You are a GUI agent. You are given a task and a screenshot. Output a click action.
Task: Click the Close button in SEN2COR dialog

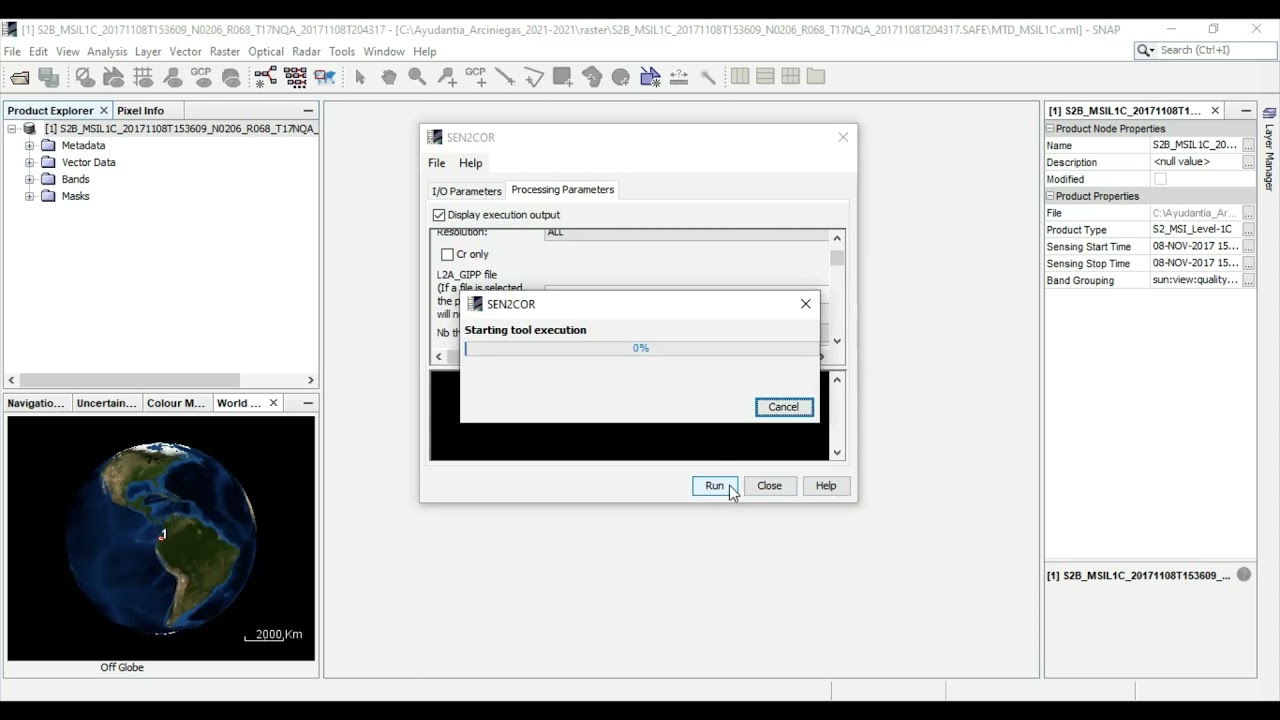pos(769,486)
